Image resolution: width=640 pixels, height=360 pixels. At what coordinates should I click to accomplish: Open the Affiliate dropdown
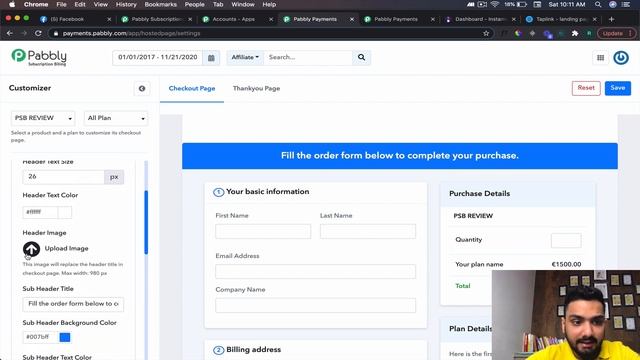point(245,58)
